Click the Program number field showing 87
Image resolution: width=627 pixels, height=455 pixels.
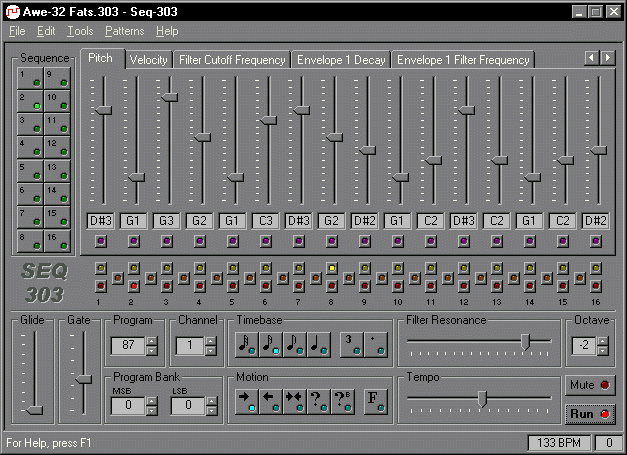128,345
